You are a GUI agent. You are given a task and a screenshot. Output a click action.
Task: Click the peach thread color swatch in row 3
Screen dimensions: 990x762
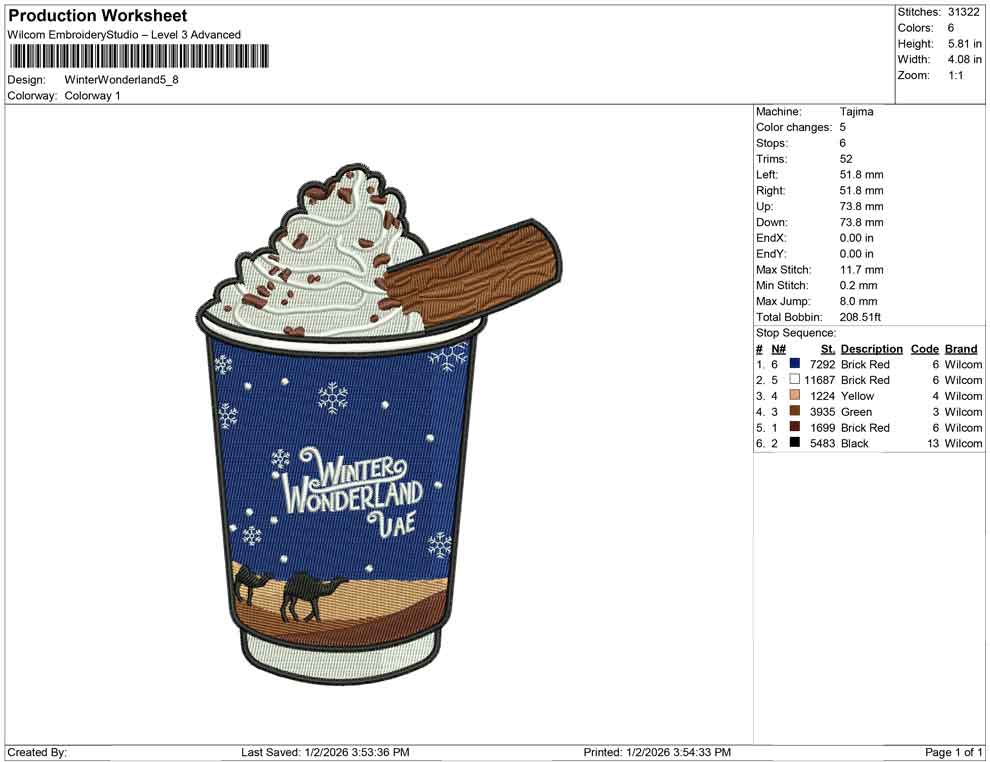pyautogui.click(x=794, y=395)
